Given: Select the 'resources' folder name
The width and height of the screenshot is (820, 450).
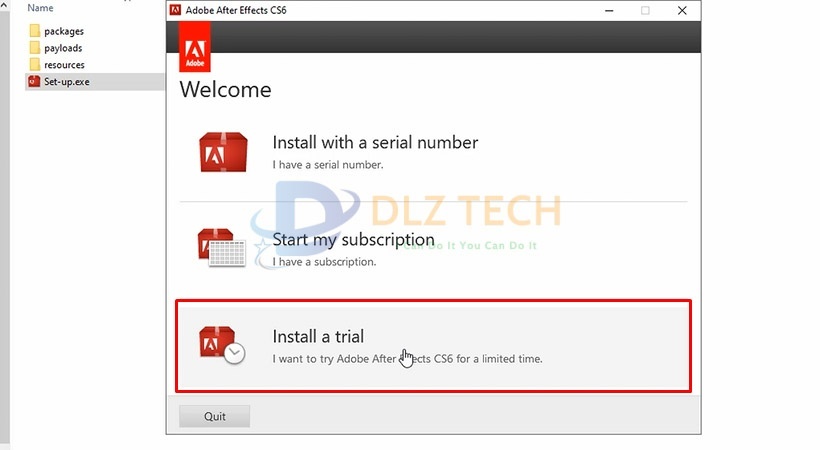Looking at the screenshot, I should (64, 65).
